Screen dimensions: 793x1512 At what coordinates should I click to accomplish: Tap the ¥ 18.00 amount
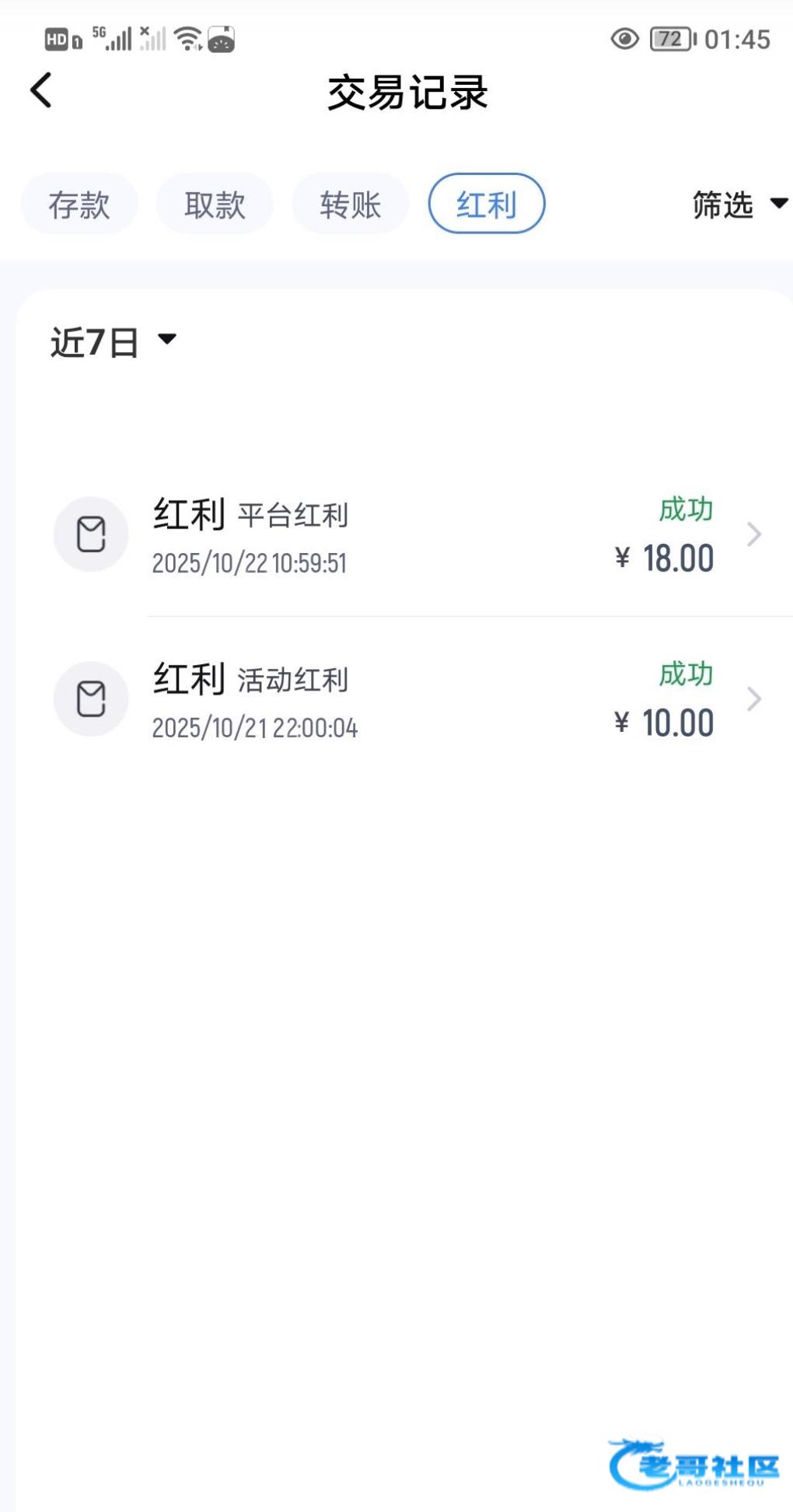click(x=665, y=558)
